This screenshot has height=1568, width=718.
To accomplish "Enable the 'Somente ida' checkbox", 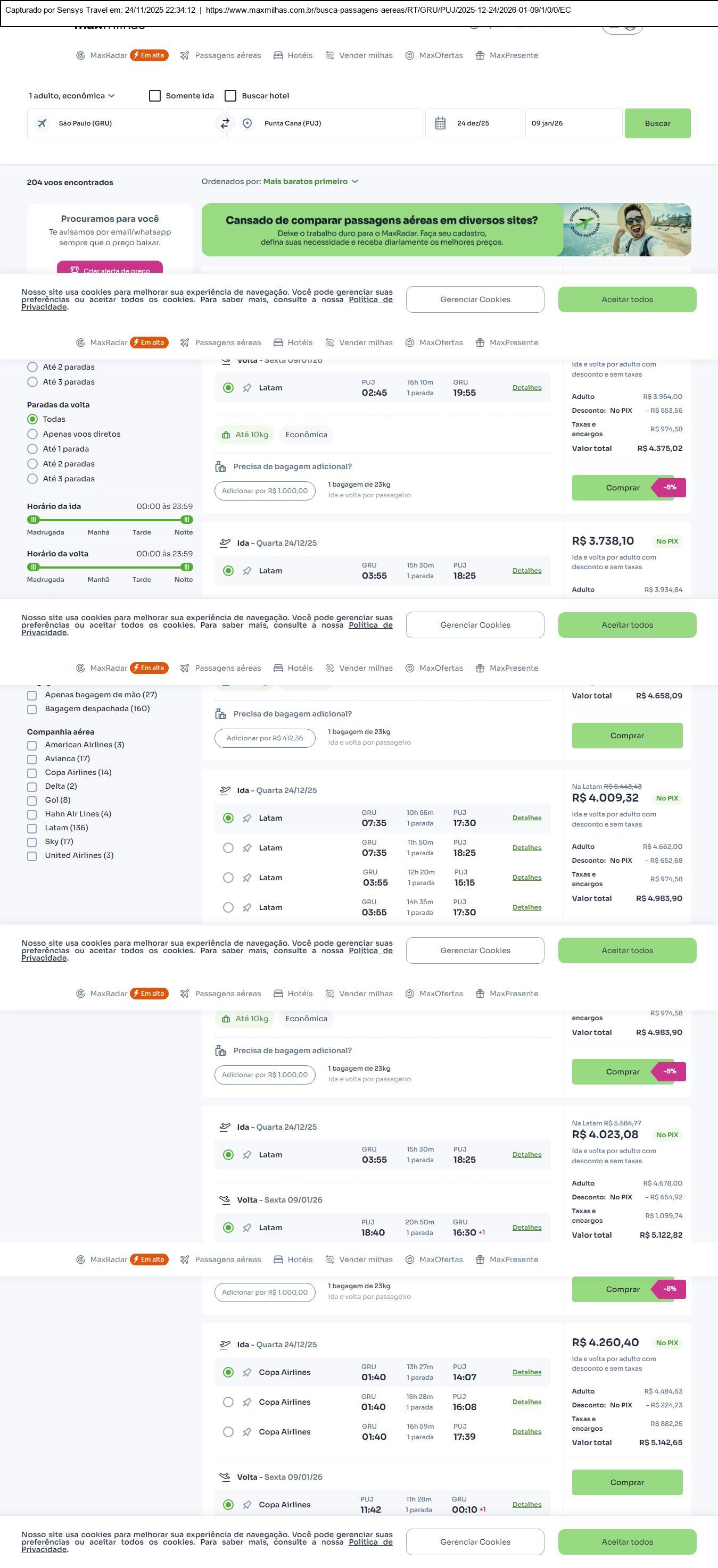I will (155, 96).
